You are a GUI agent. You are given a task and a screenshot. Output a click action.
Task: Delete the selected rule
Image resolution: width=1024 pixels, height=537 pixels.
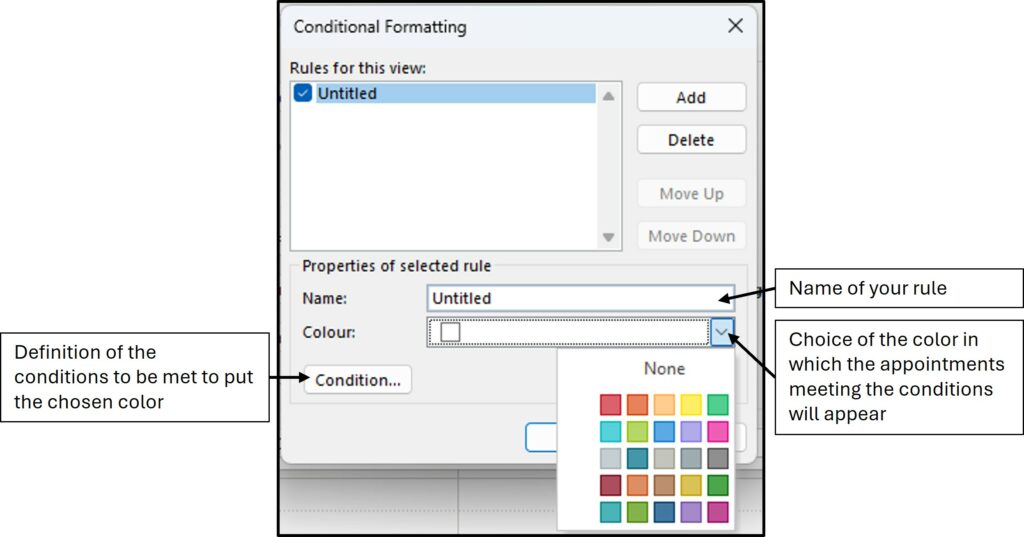[691, 140]
